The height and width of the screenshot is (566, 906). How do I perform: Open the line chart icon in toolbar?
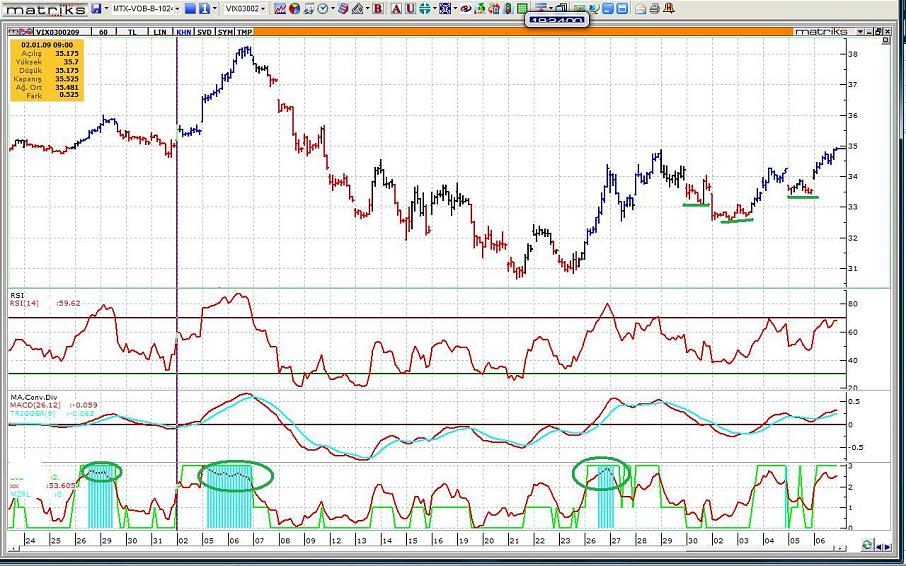[x=280, y=8]
